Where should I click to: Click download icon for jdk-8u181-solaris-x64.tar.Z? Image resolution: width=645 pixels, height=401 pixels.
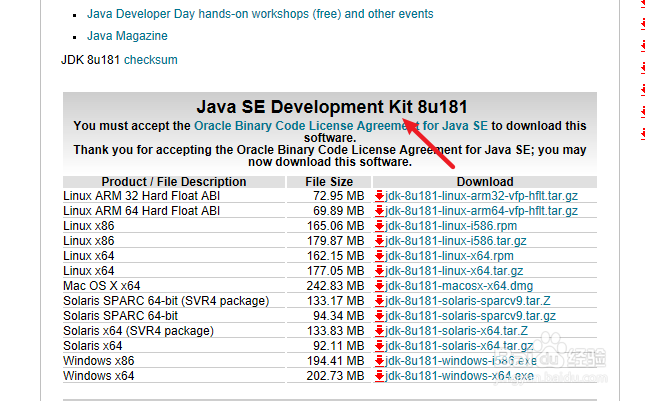tap(379, 331)
